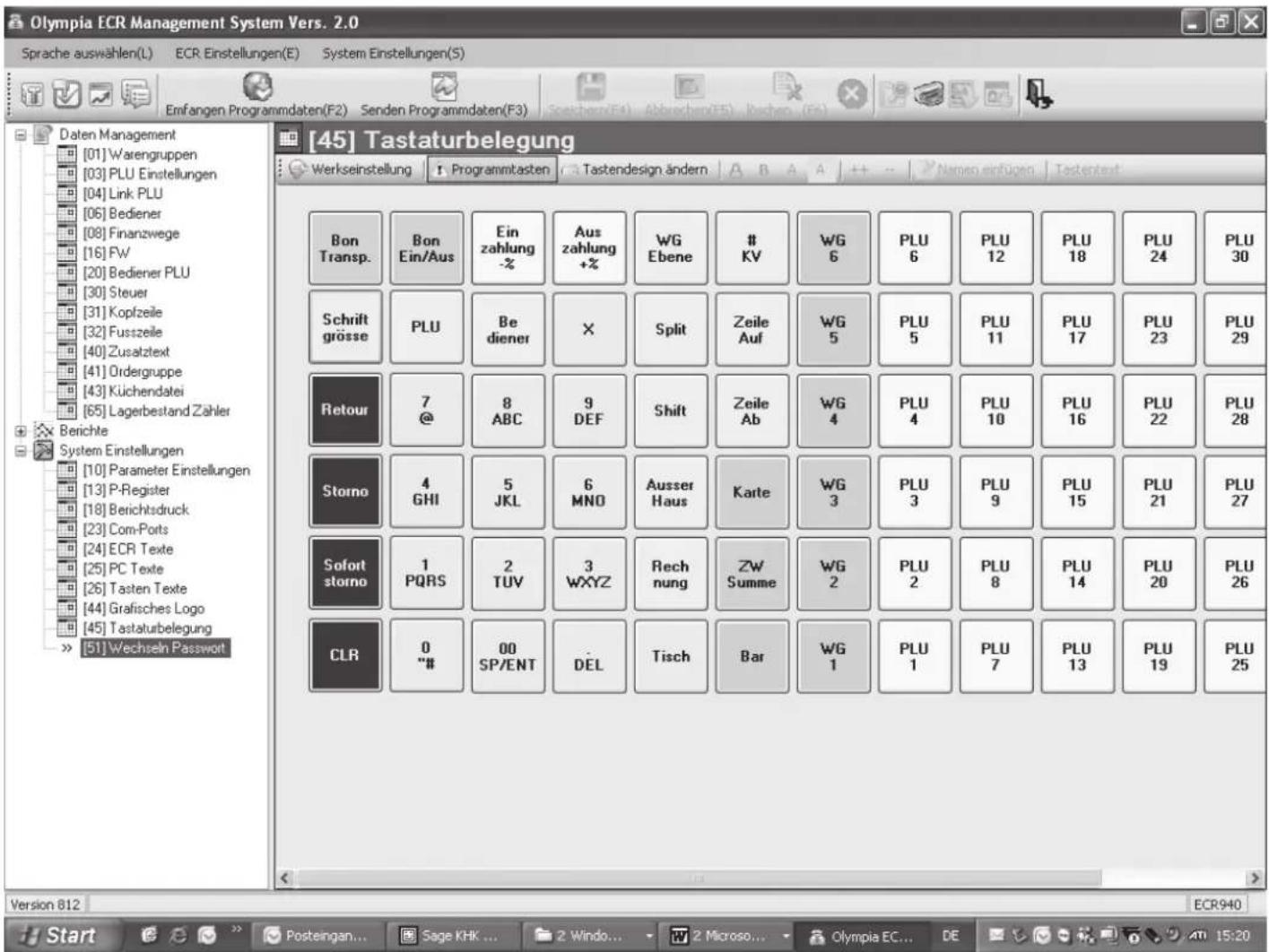Open the quick launch overflow chevron
Image resolution: width=1269 pixels, height=952 pixels.
pyautogui.click(x=237, y=930)
